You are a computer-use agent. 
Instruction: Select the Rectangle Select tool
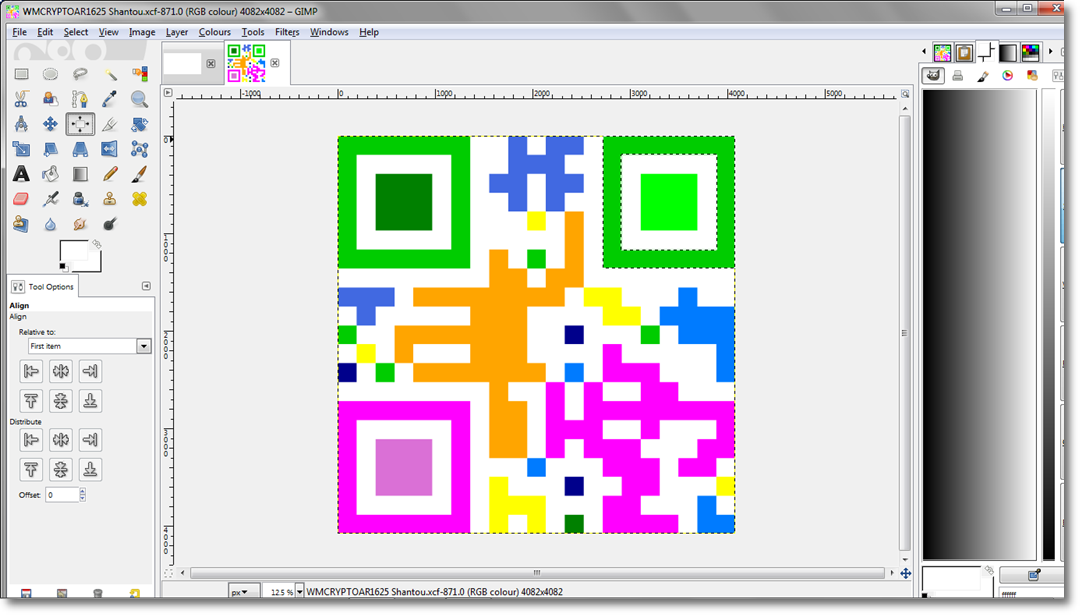pyautogui.click(x=21, y=74)
